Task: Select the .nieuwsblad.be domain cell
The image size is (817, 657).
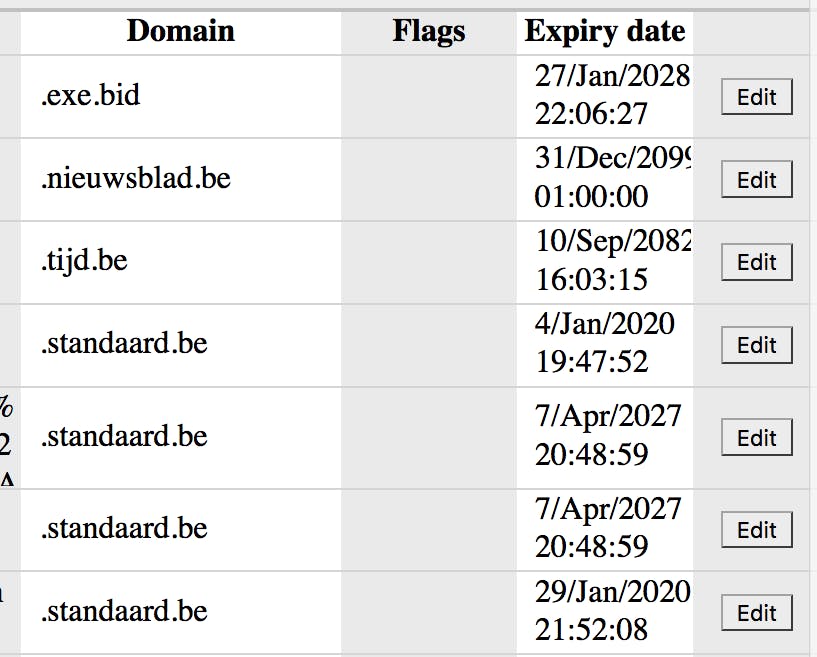Action: coord(180,179)
